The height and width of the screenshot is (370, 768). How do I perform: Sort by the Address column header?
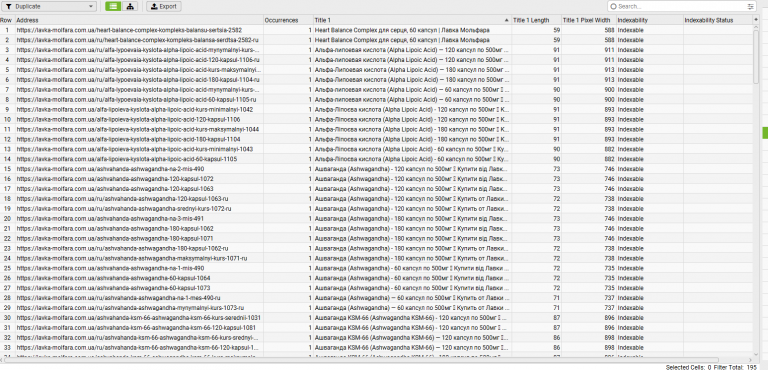140,20
